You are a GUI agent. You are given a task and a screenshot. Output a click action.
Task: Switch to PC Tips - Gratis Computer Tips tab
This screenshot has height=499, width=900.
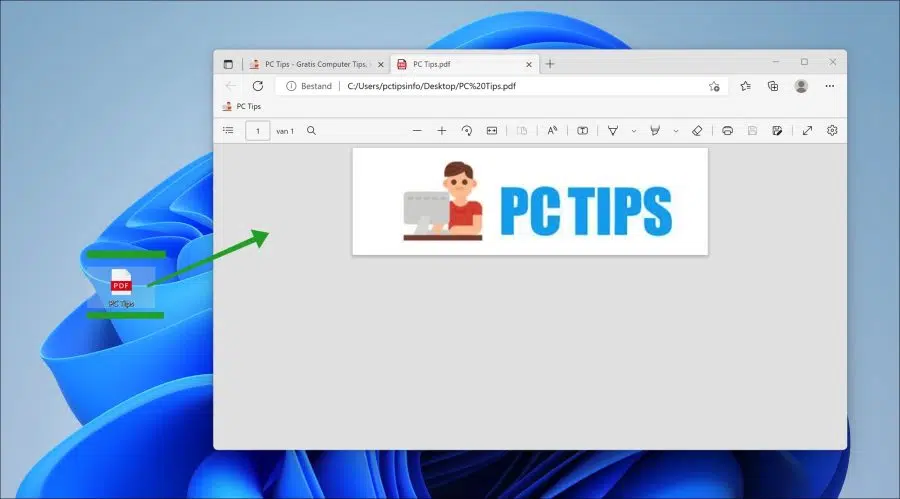317,64
